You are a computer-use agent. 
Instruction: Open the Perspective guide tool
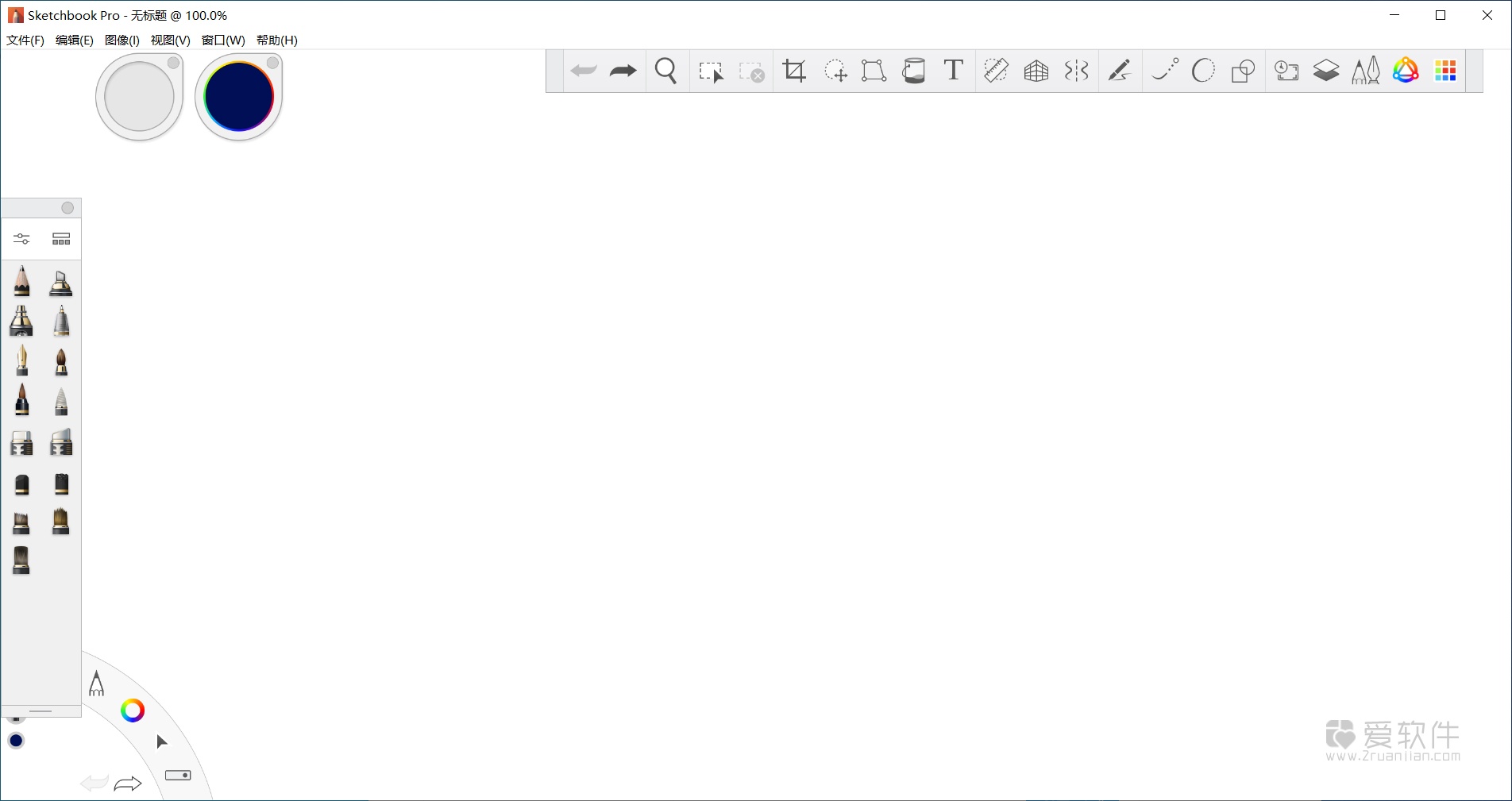click(x=1035, y=71)
